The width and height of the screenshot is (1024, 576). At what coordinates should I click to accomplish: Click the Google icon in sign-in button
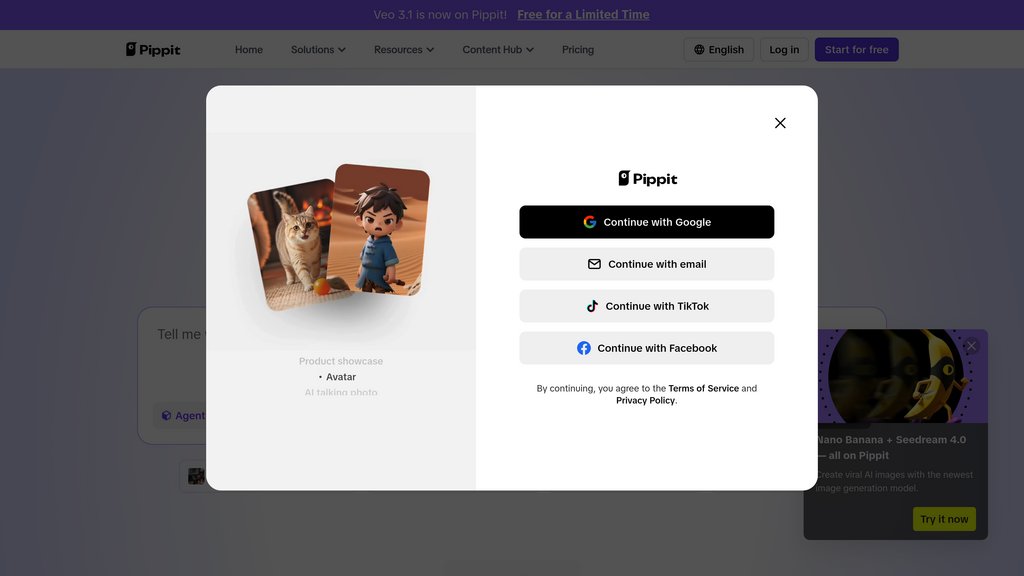590,222
